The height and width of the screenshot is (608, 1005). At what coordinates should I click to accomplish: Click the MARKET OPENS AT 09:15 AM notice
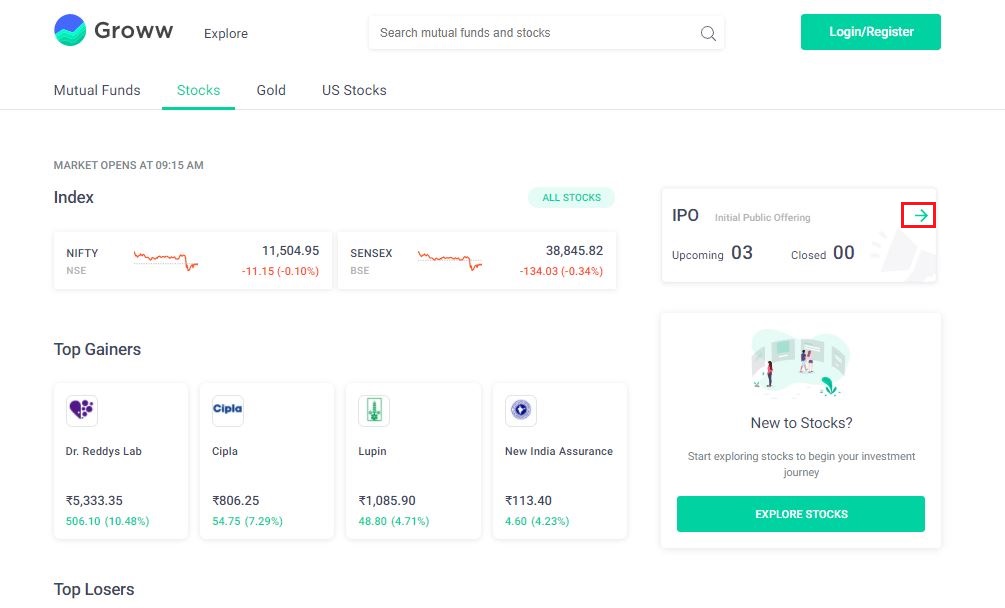(129, 165)
